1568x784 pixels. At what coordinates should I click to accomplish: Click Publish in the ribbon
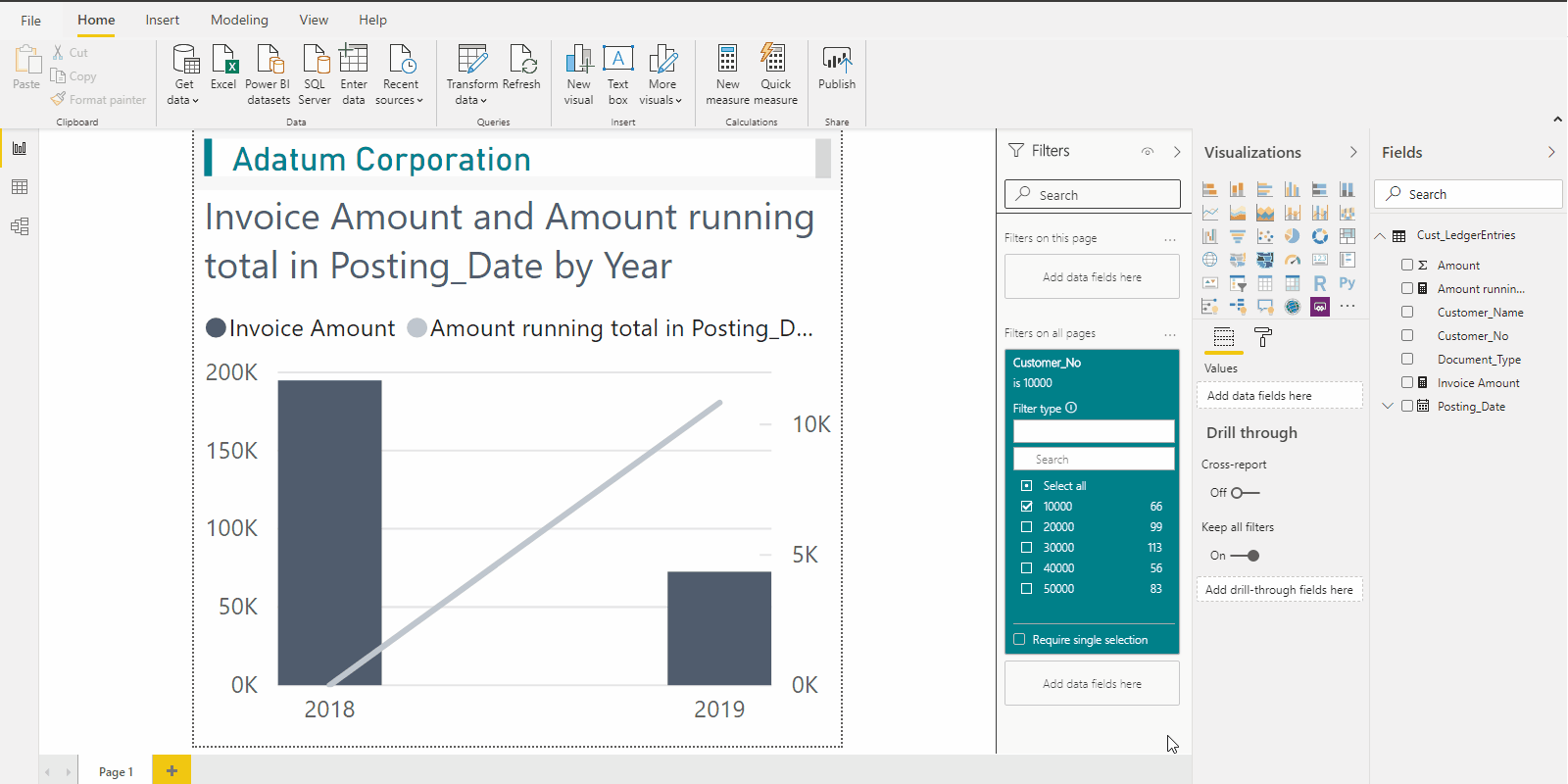pos(837,69)
